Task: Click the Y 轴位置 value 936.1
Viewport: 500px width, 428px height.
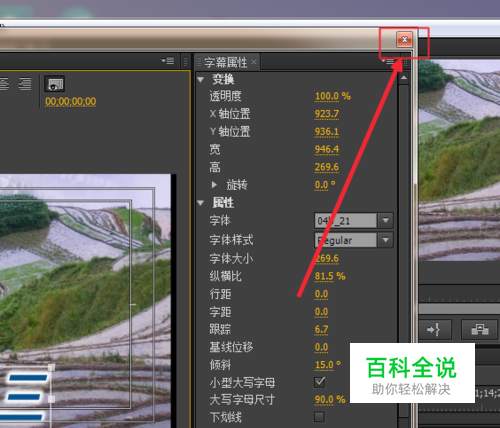Action: tap(327, 132)
